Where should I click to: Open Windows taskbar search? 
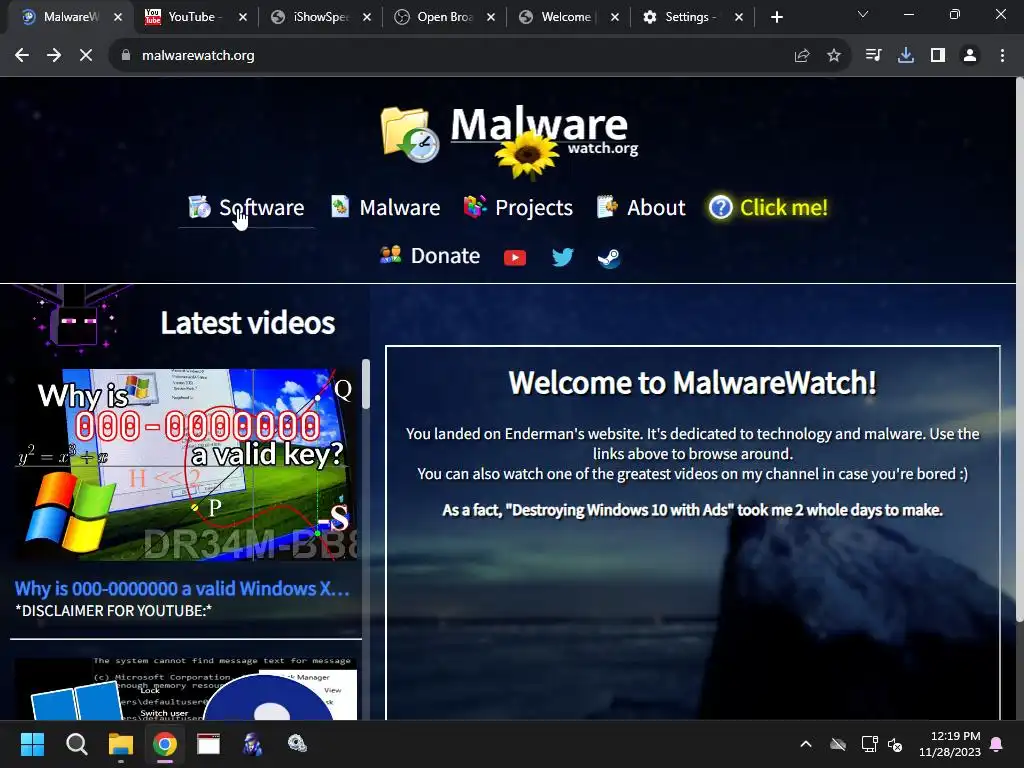pos(76,744)
